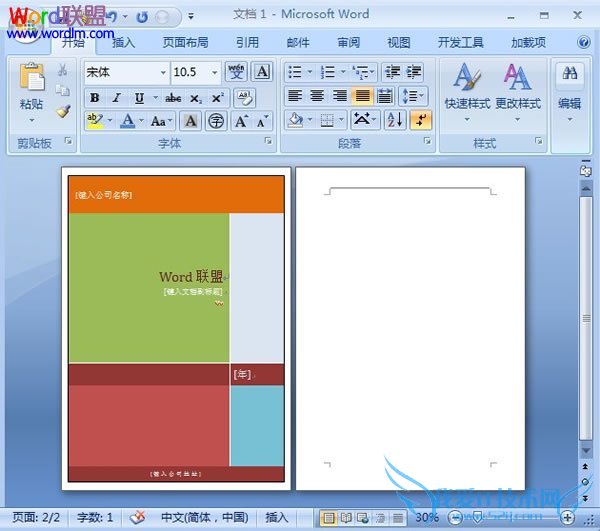
Task: Toggle Subscript formatting
Action: (196, 98)
